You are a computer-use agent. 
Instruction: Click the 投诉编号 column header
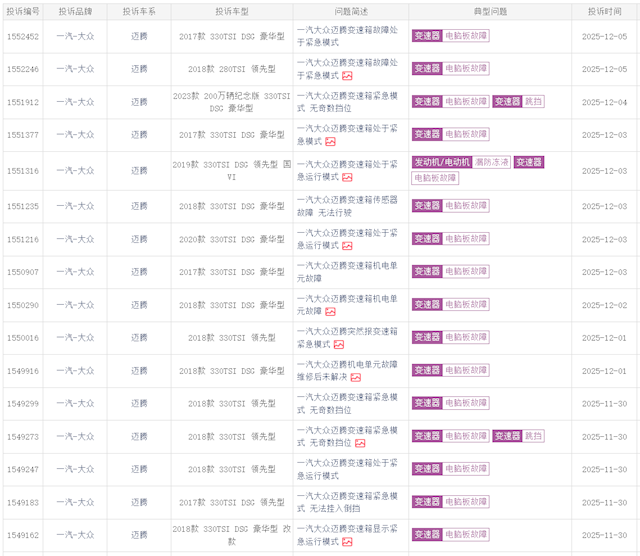[22, 10]
